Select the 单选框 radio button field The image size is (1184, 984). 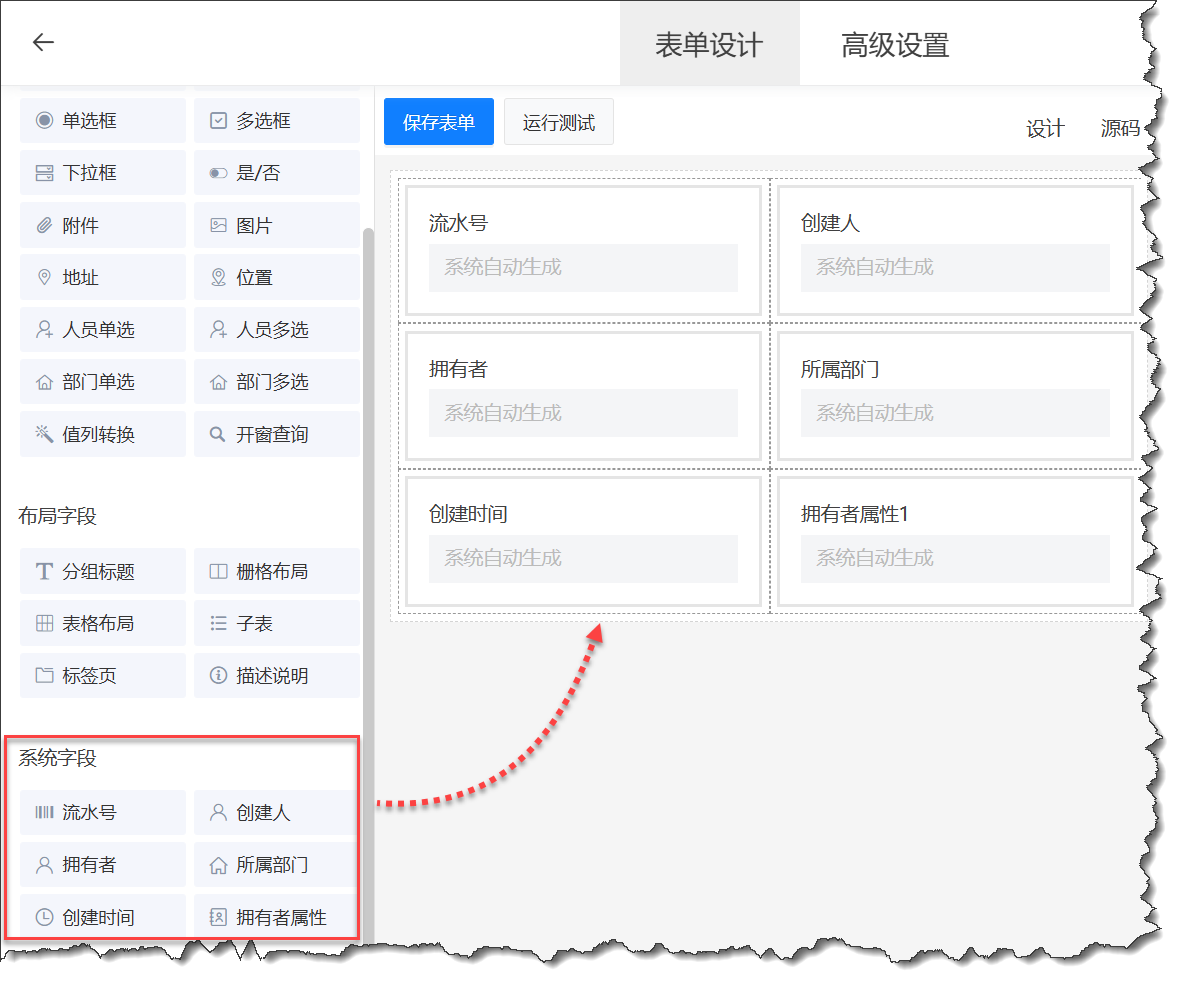point(102,120)
